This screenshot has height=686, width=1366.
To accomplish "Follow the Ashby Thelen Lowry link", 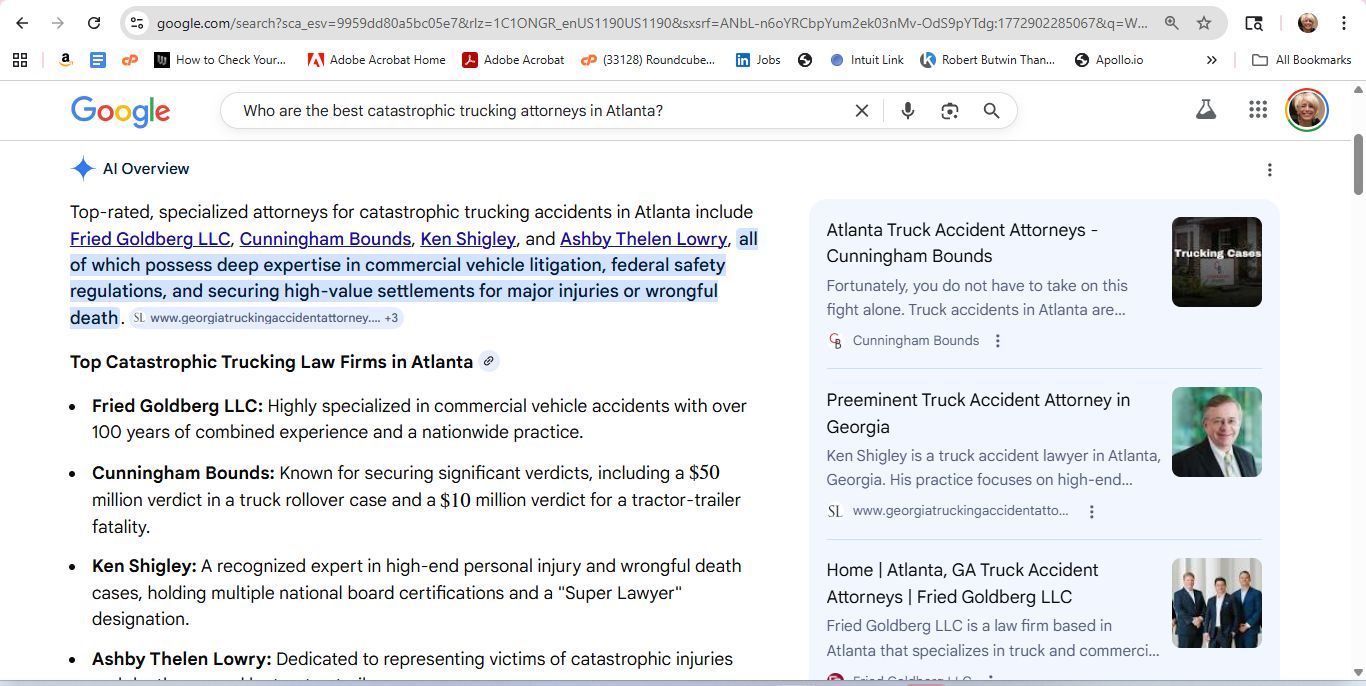I will tap(643, 239).
